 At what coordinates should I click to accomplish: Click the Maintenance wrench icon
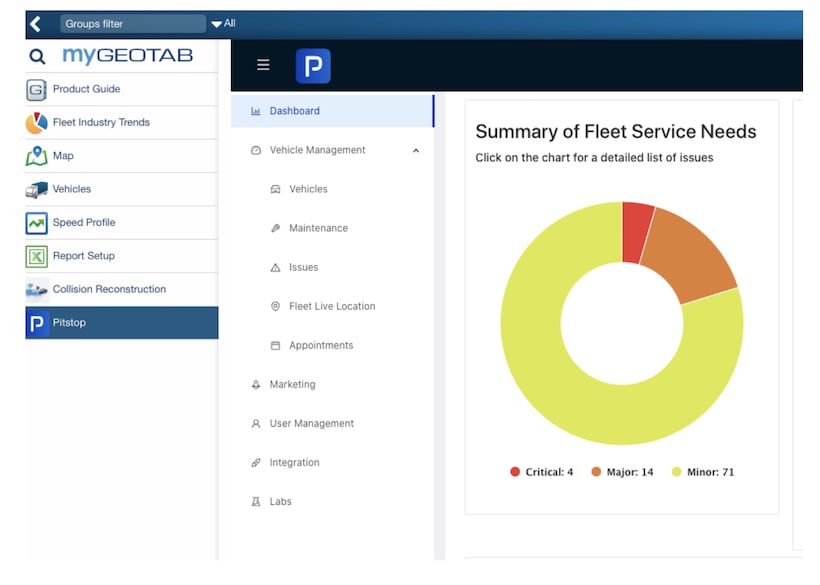point(275,228)
